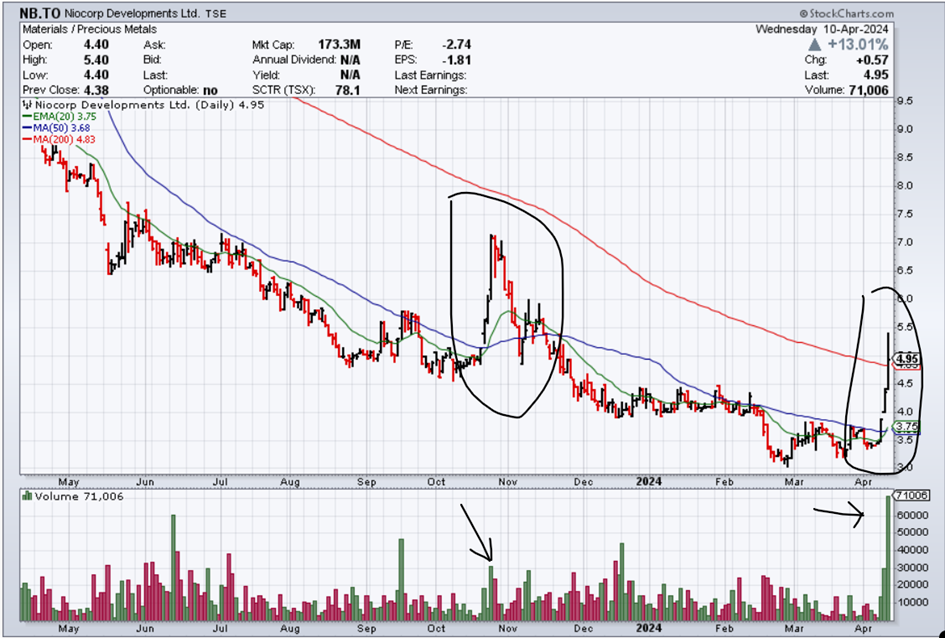Viewport: 945px width, 638px height.
Task: Open the StockCharts.com copyright link
Action: tap(847, 13)
